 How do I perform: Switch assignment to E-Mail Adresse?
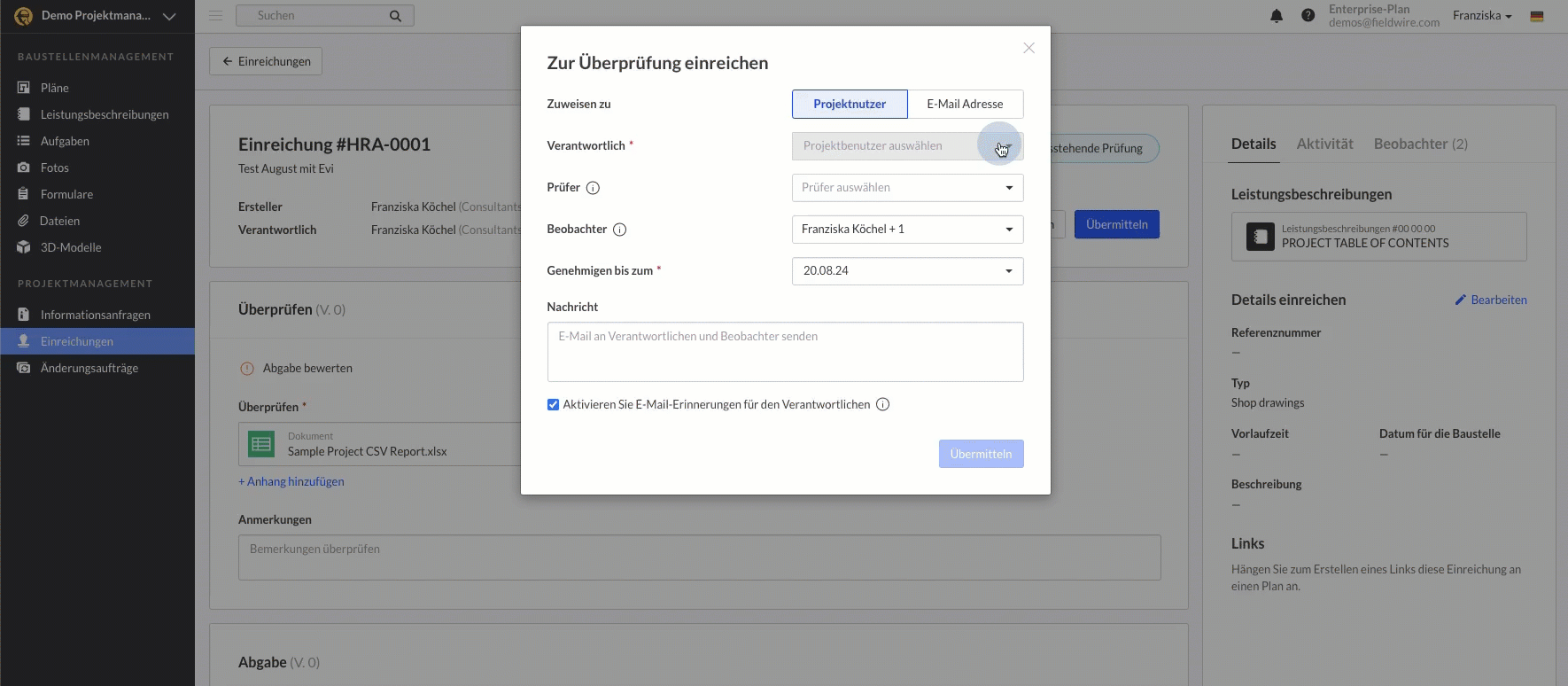(965, 104)
